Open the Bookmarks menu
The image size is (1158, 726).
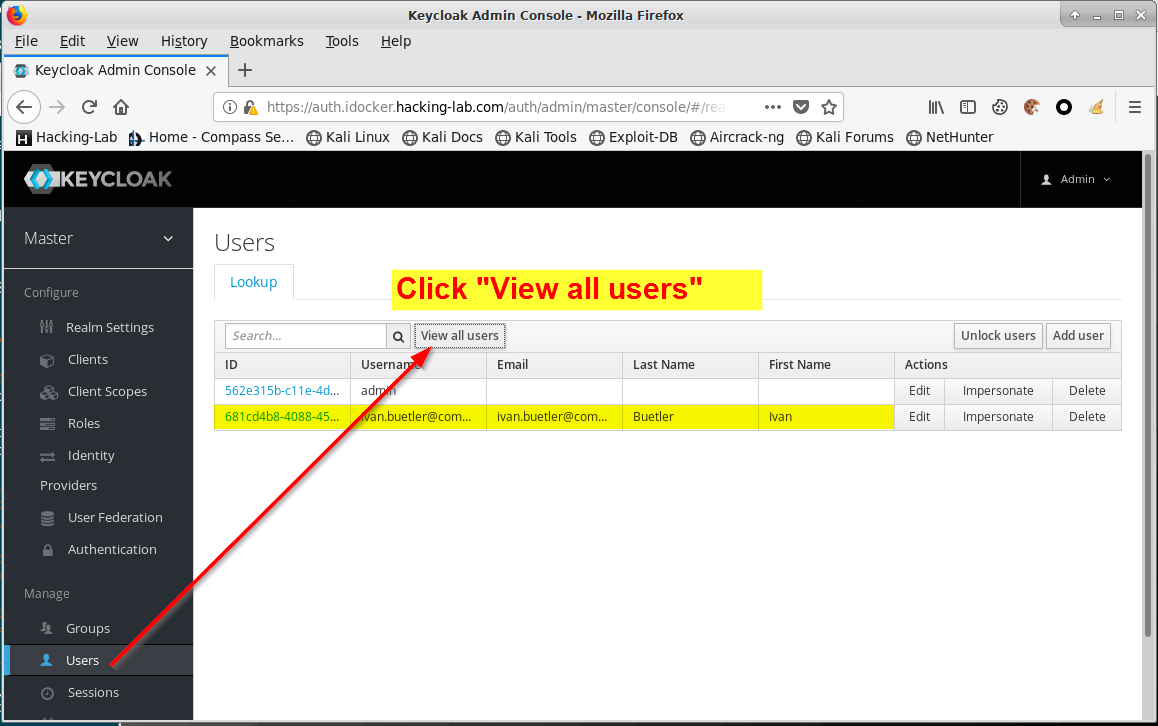tap(267, 41)
